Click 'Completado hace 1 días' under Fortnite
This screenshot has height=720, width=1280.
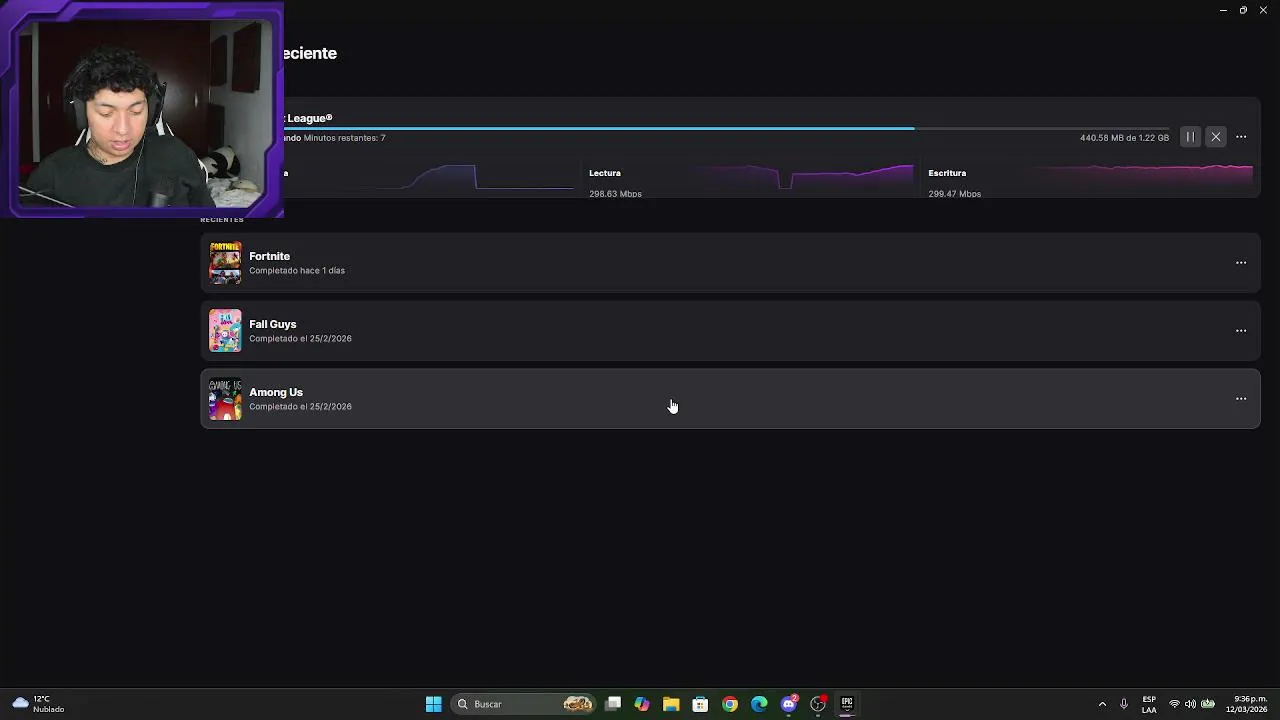tap(297, 271)
